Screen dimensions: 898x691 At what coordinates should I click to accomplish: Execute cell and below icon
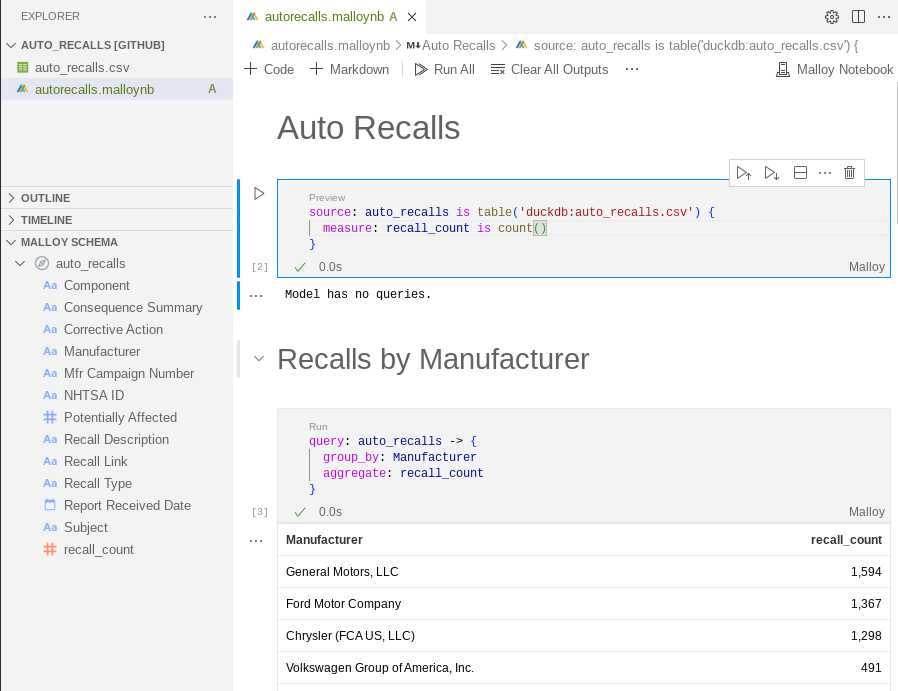tap(771, 172)
